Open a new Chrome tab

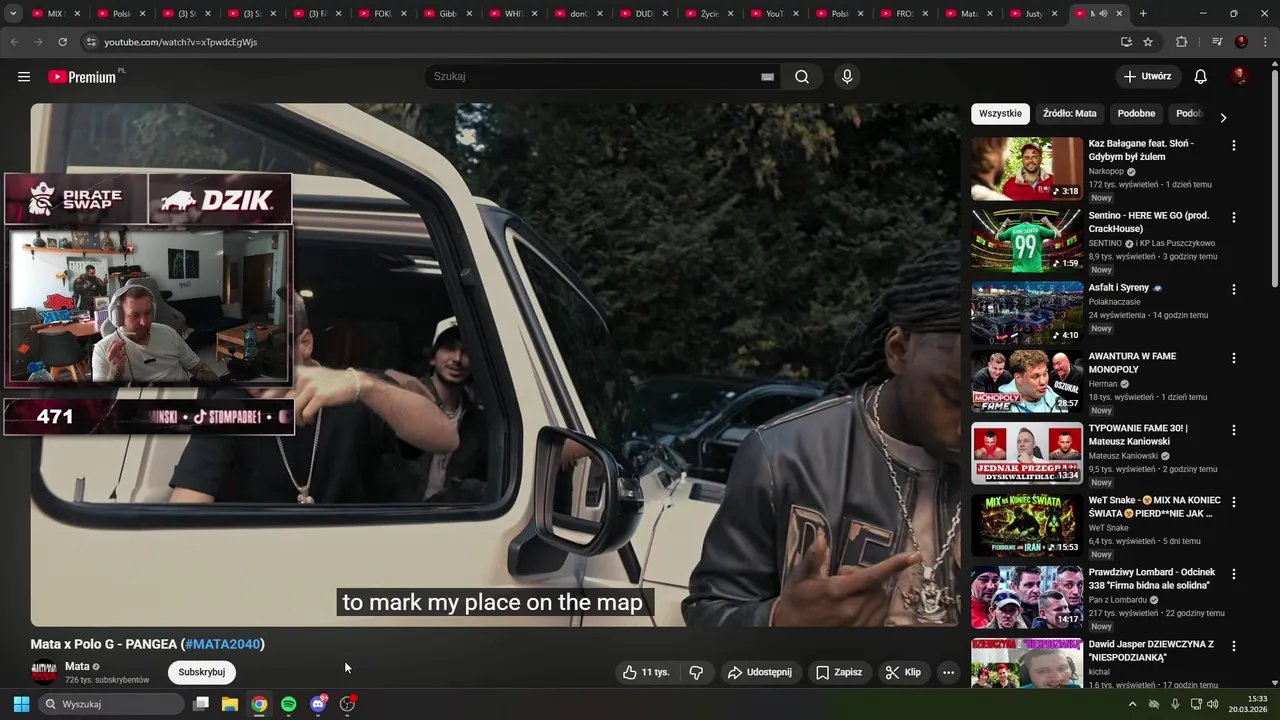(x=1143, y=14)
